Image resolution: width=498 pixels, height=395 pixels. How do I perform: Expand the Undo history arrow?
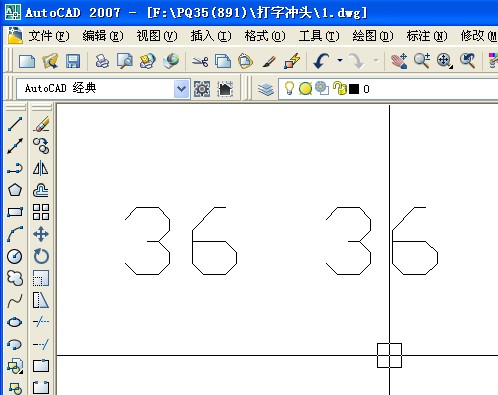(340, 61)
